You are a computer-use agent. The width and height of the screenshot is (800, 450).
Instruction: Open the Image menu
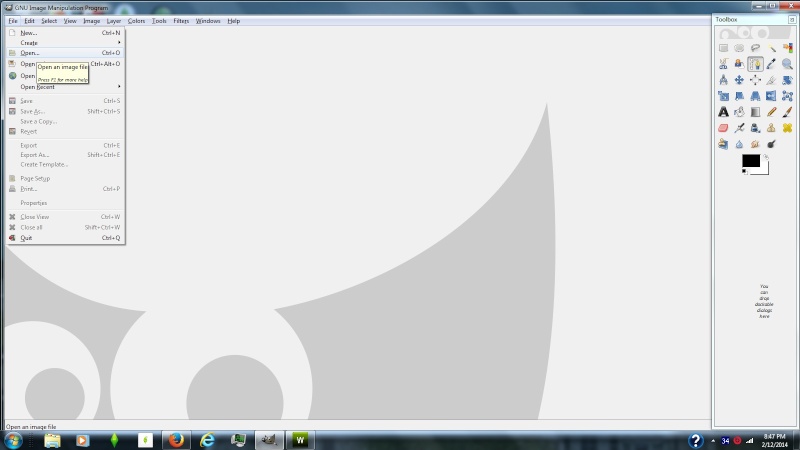pos(91,21)
